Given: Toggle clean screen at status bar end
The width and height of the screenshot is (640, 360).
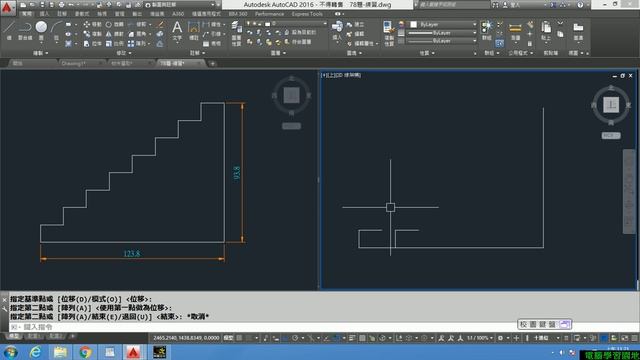Looking at the screenshot, I should point(625,338).
